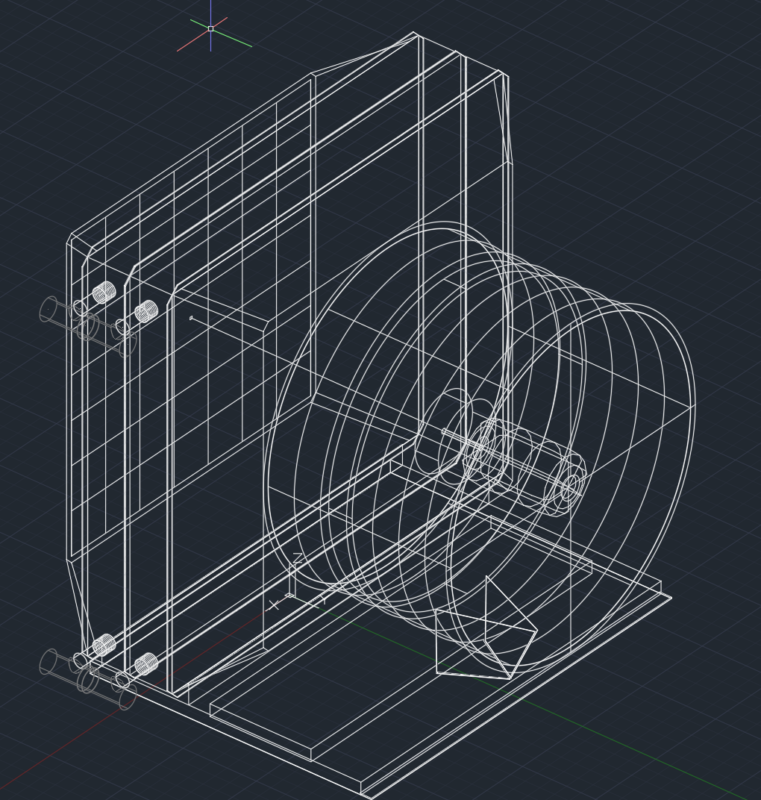Click the X axis label of the UCS icon
This screenshot has height=800, width=761.
pyautogui.click(x=274, y=606)
